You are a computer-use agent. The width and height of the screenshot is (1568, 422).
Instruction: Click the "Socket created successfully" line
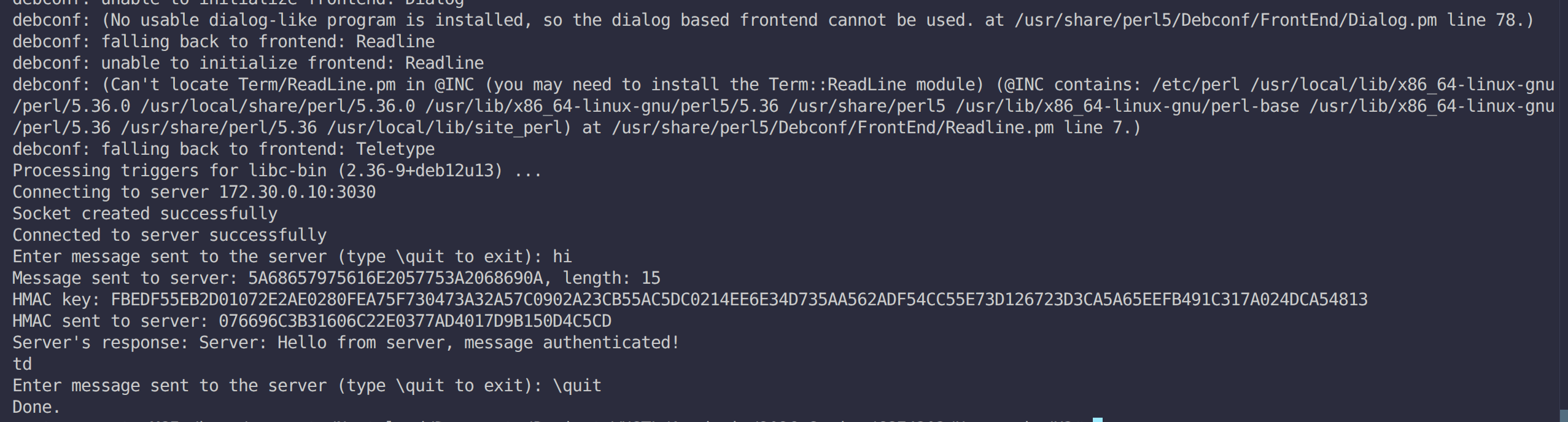coord(145,214)
